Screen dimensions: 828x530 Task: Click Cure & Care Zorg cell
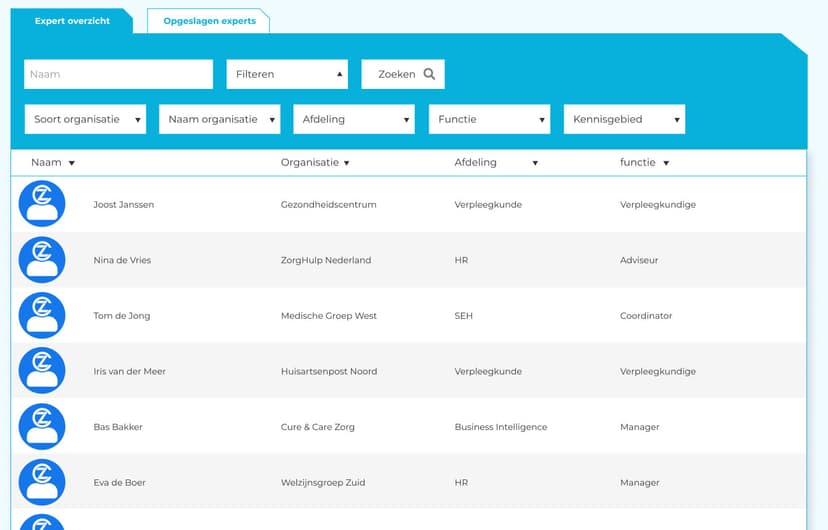pos(317,427)
